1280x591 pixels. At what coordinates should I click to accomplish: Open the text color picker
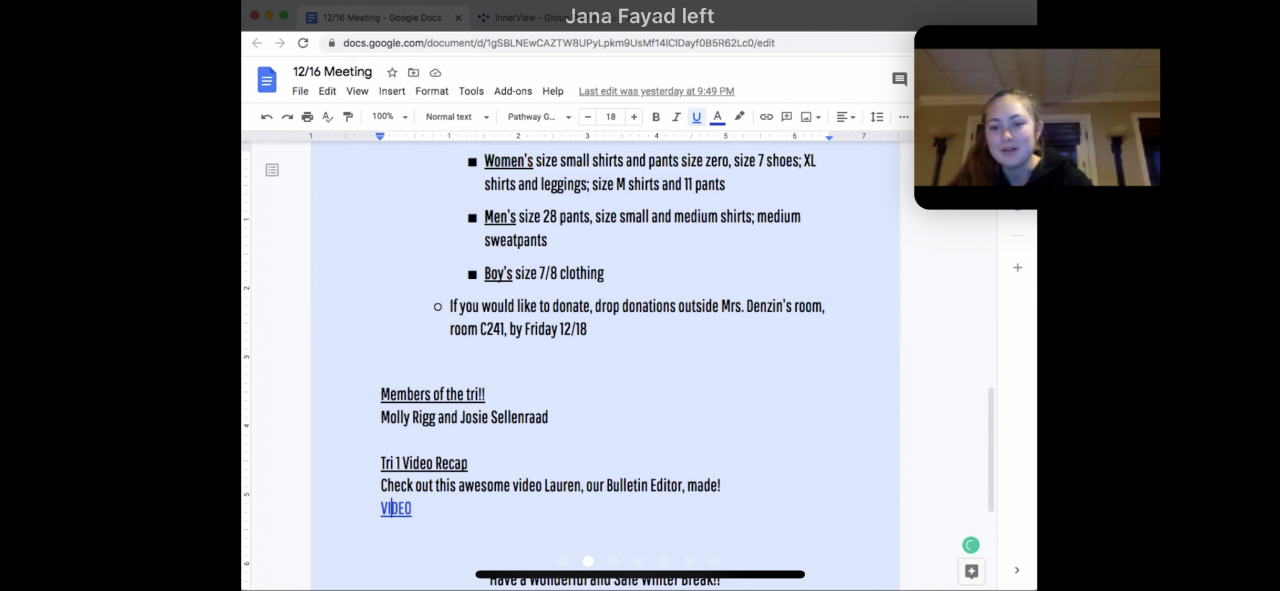pos(717,117)
